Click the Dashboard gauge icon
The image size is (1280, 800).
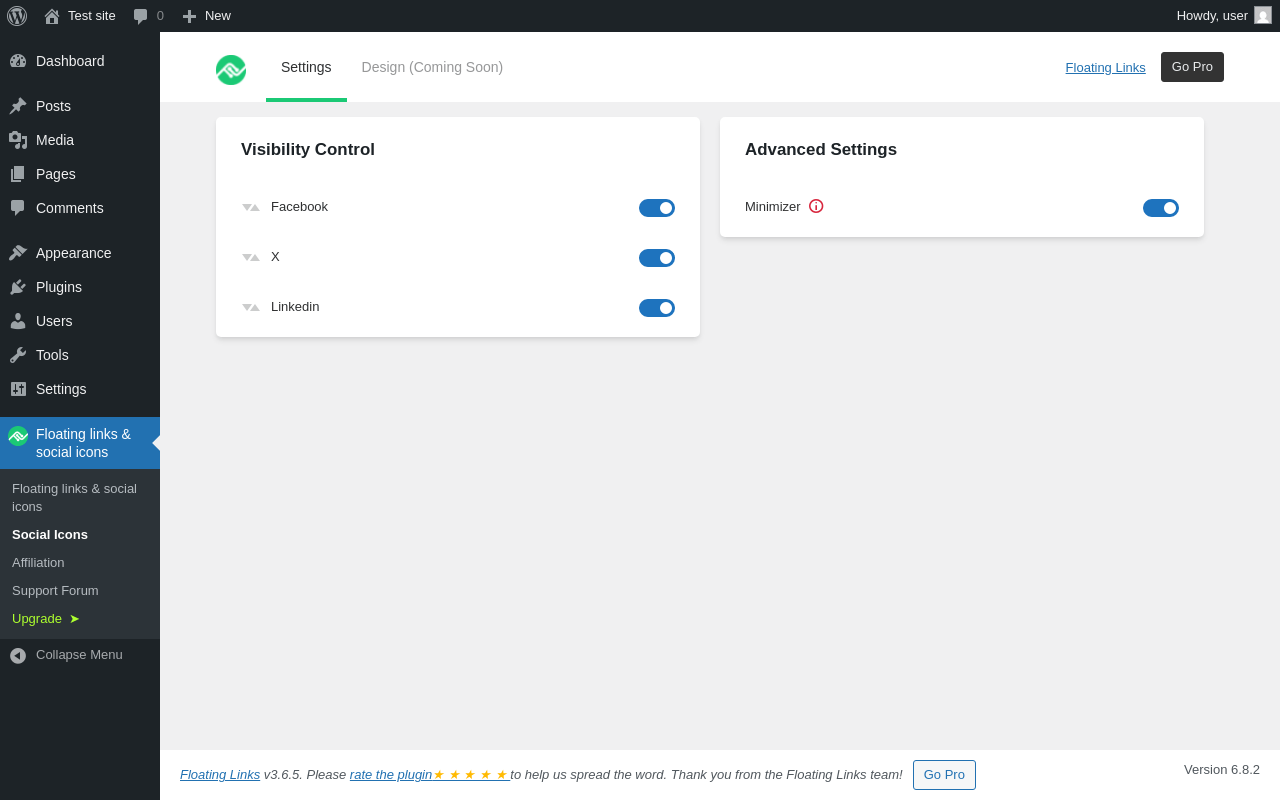(x=18, y=61)
